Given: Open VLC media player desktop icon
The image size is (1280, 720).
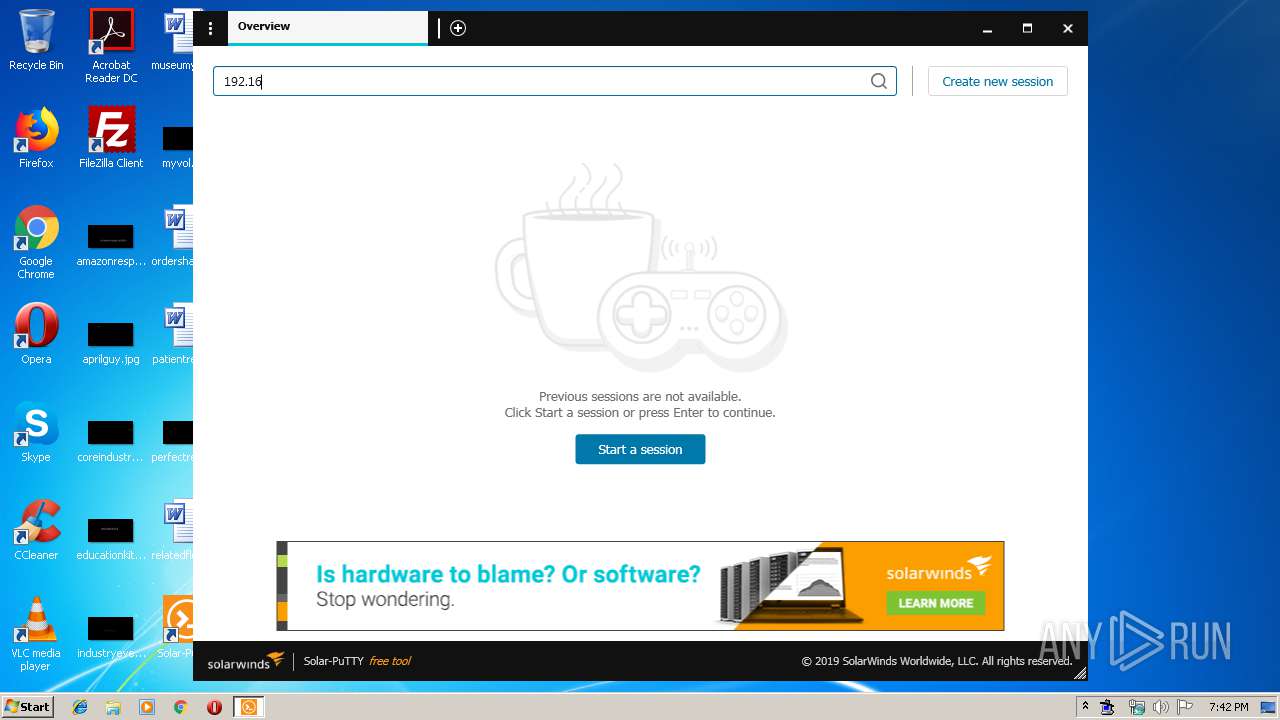Looking at the screenshot, I should tap(36, 634).
